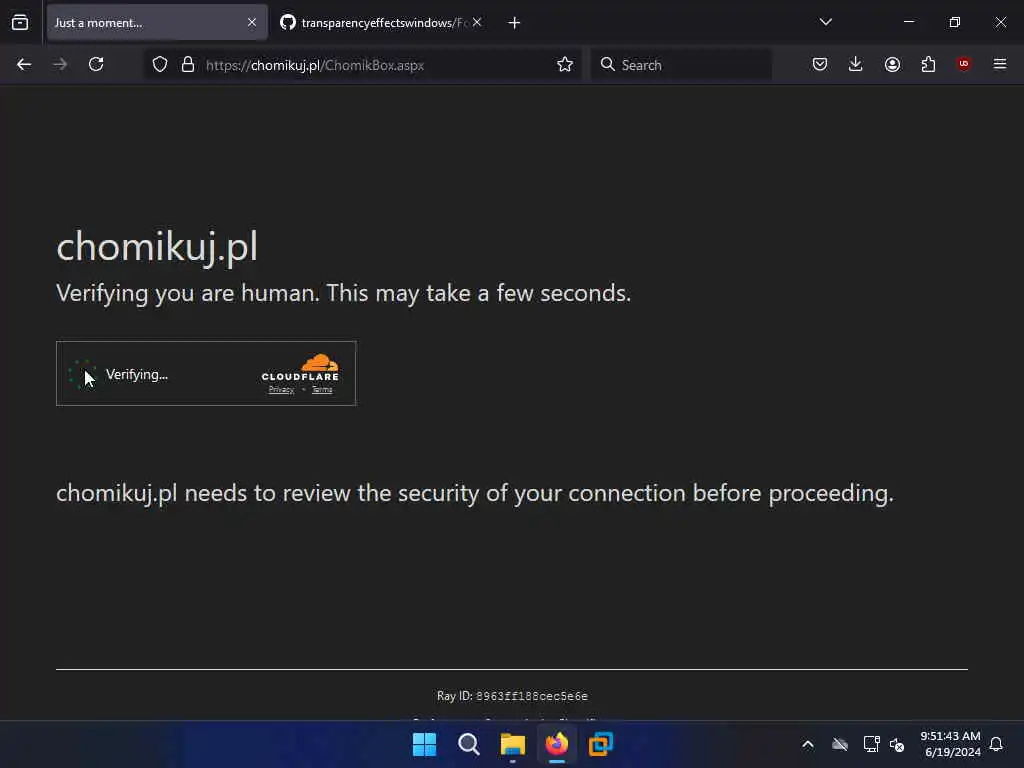Image resolution: width=1024 pixels, height=768 pixels.
Task: Open the VirtualBox taskbar icon
Action: [601, 744]
